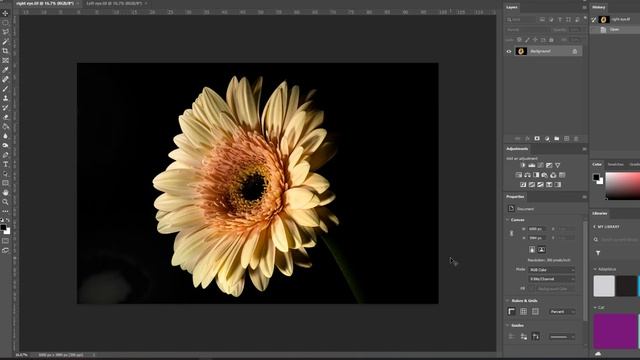Open the Layers panel flyout menu

coord(584,7)
